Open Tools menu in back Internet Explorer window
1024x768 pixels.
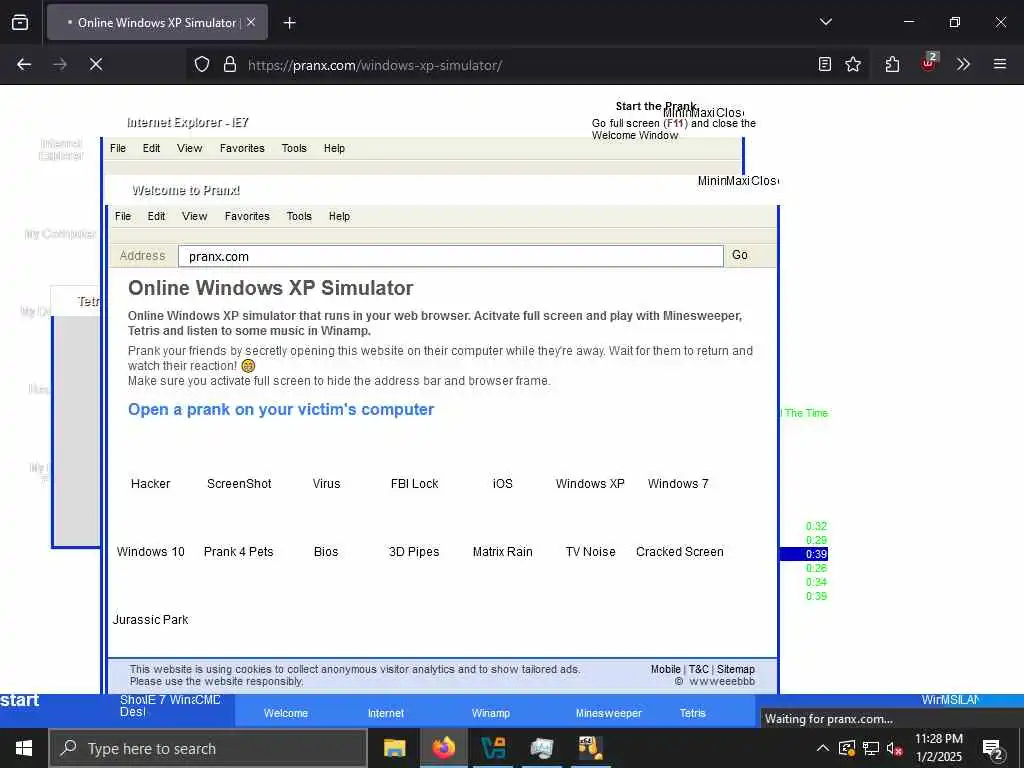tap(294, 148)
